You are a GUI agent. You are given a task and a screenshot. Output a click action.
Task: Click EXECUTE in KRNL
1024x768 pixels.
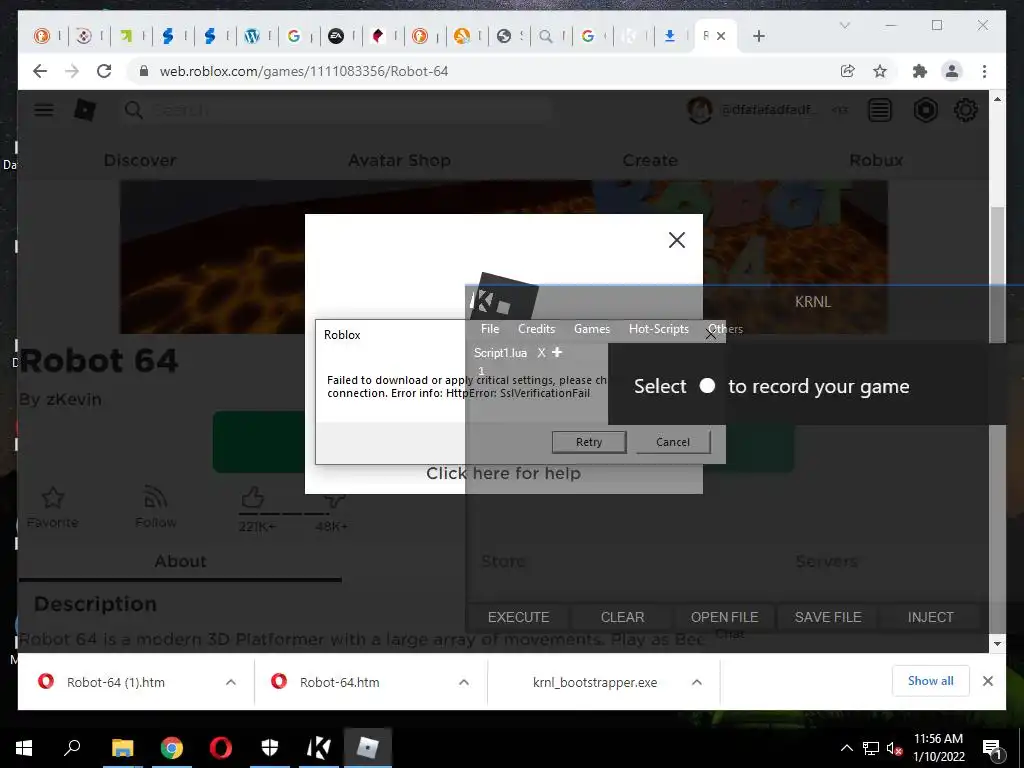(x=519, y=617)
